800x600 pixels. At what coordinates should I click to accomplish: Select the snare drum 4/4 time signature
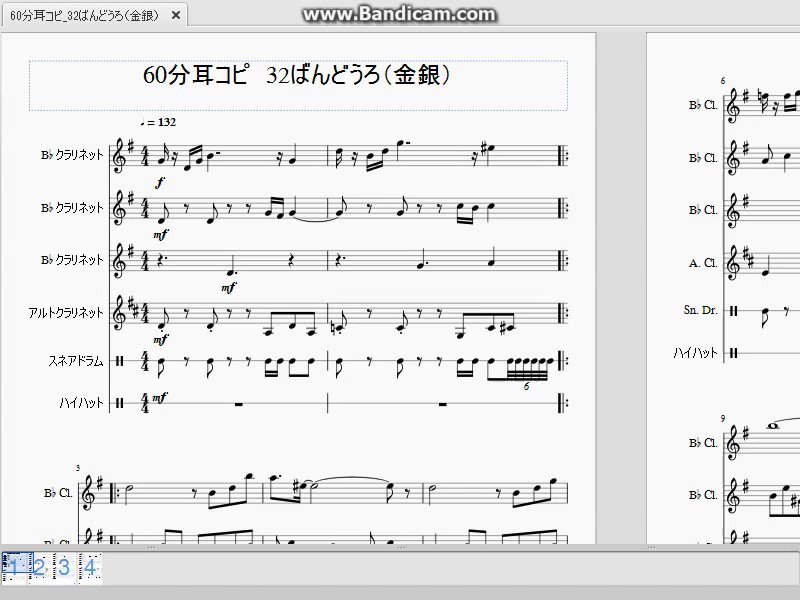[145, 361]
